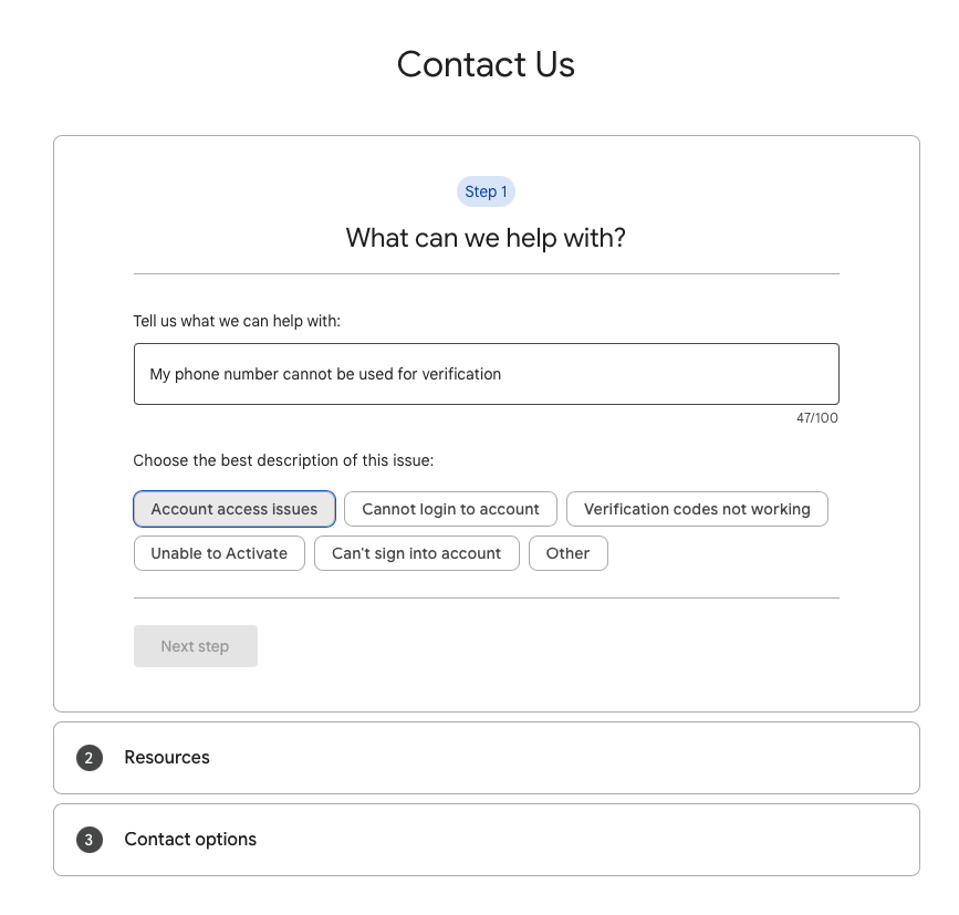The width and height of the screenshot is (959, 915).
Task: Click the Step 1 badge
Action: [x=486, y=192]
